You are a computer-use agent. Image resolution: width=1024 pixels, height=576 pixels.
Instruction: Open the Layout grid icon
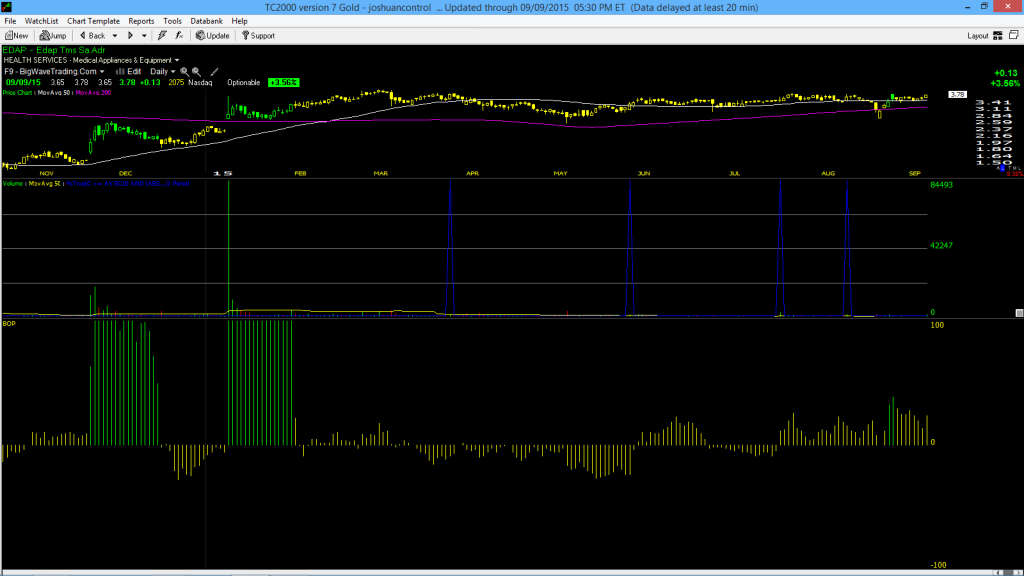pyautogui.click(x=998, y=36)
